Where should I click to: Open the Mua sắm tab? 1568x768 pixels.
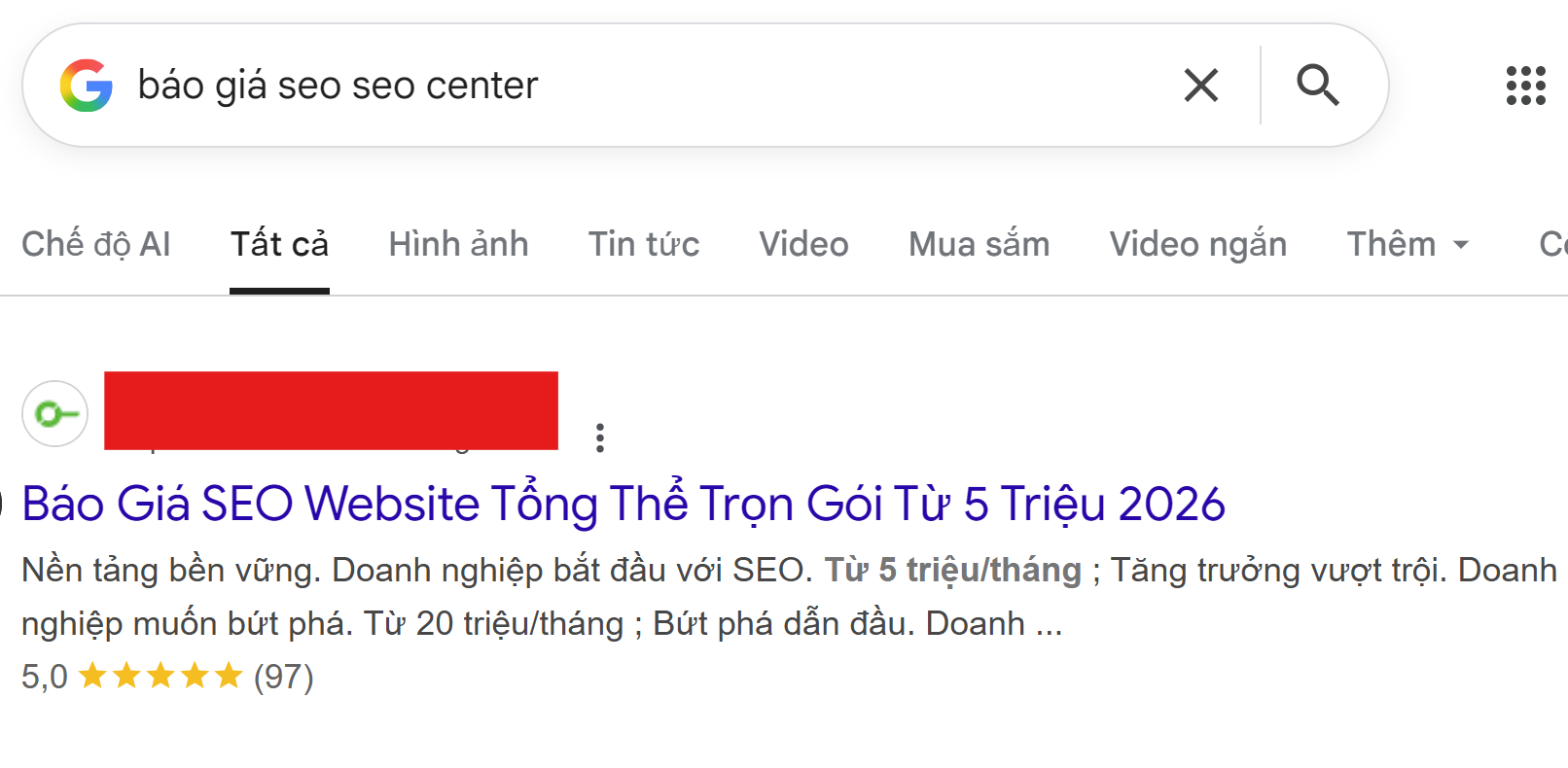click(979, 244)
